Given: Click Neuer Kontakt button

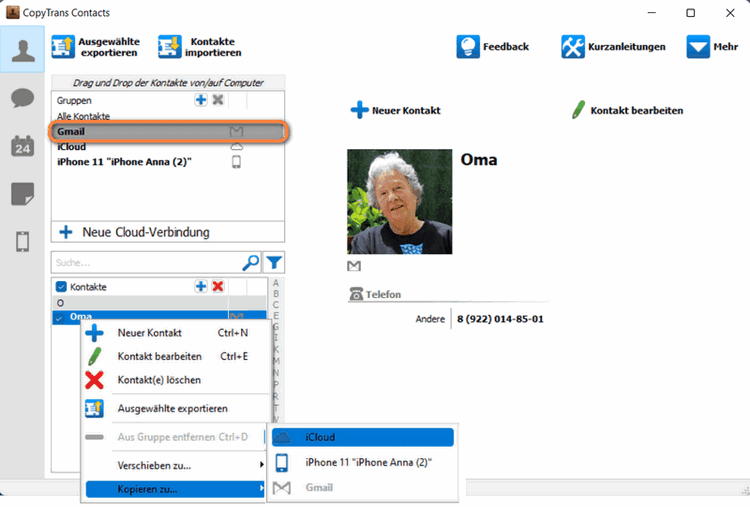Looking at the screenshot, I should pyautogui.click(x=396, y=110).
